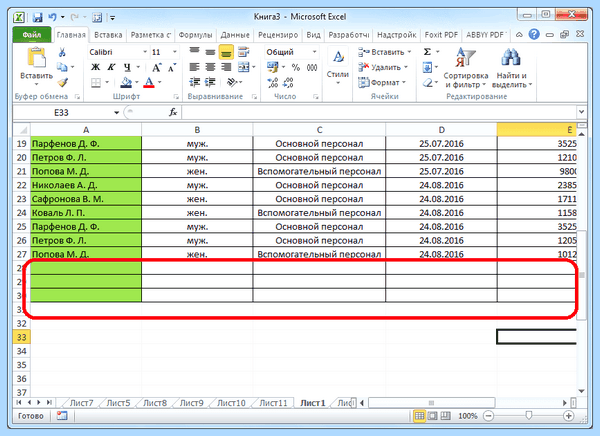Image resolution: width=600 pixels, height=436 pixels.
Task: Expand the Общий number format dropdown
Action: point(314,52)
